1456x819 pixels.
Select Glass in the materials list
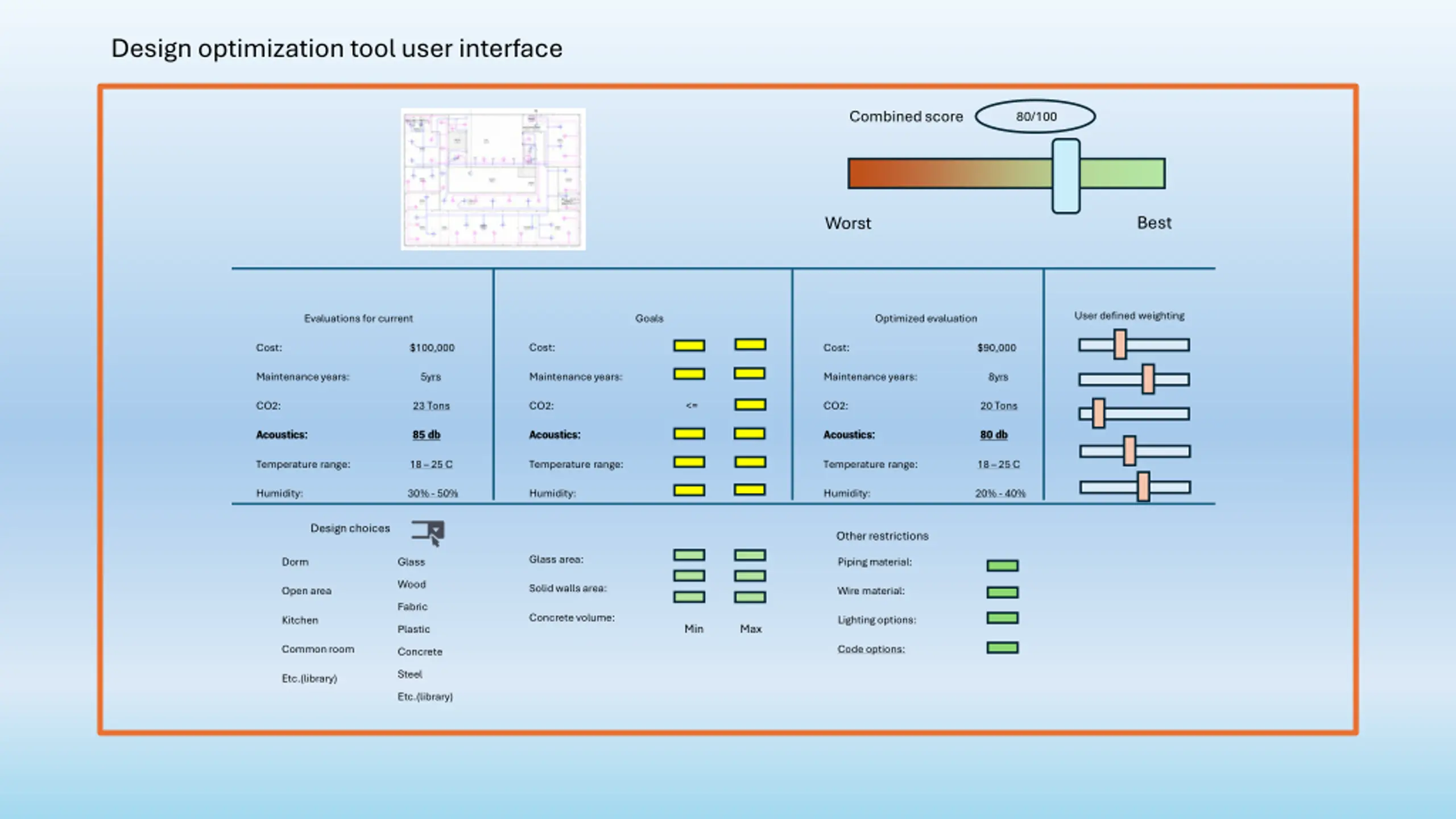coord(411,562)
